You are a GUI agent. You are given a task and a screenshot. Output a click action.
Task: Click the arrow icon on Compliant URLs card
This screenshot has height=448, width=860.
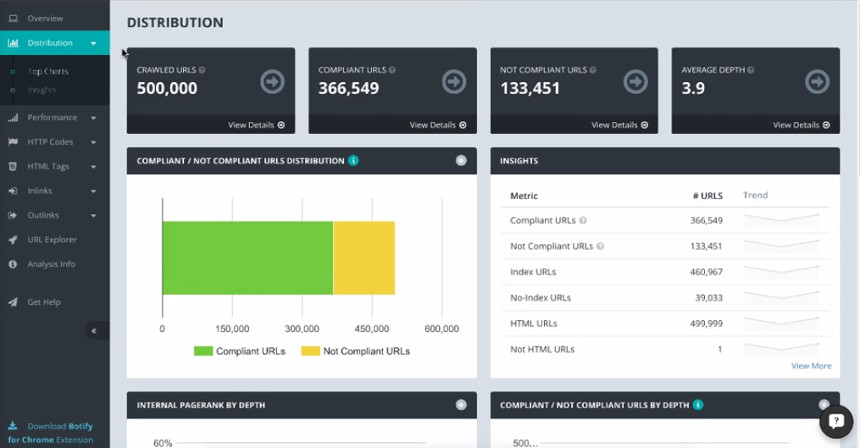[x=453, y=81]
